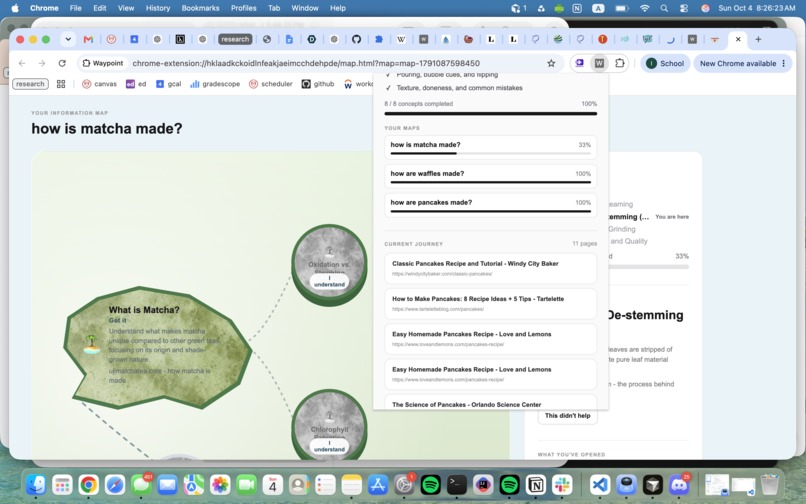This screenshot has width=806, height=504.
Task: Open the Profiles menu
Action: (x=244, y=8)
